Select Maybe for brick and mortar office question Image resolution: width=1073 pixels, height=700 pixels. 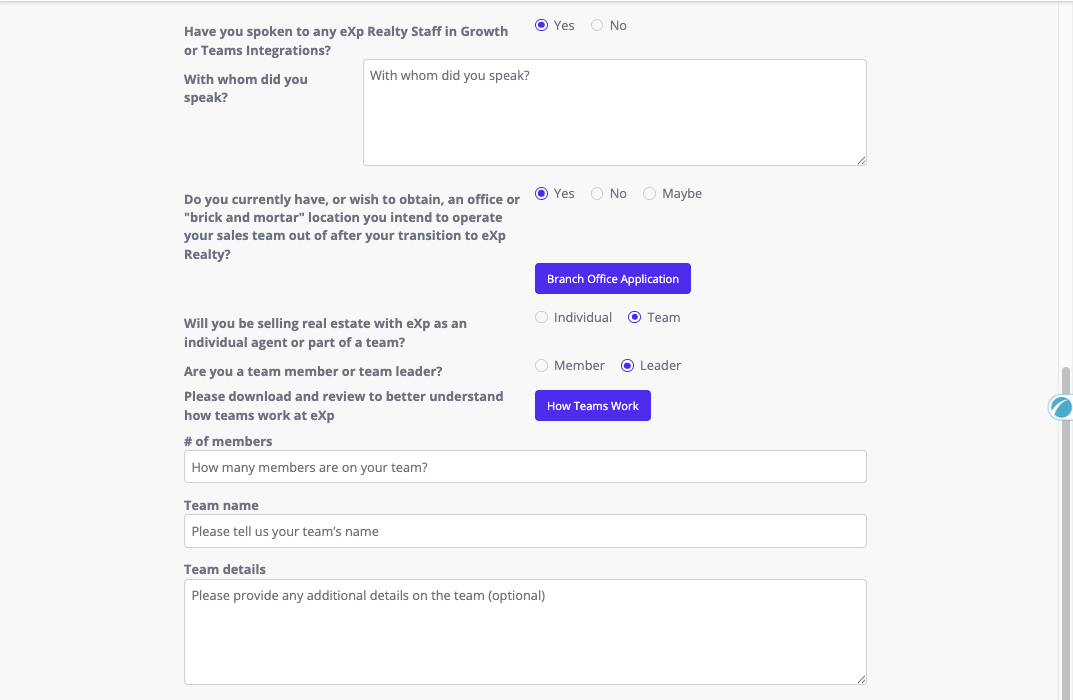[x=650, y=193]
